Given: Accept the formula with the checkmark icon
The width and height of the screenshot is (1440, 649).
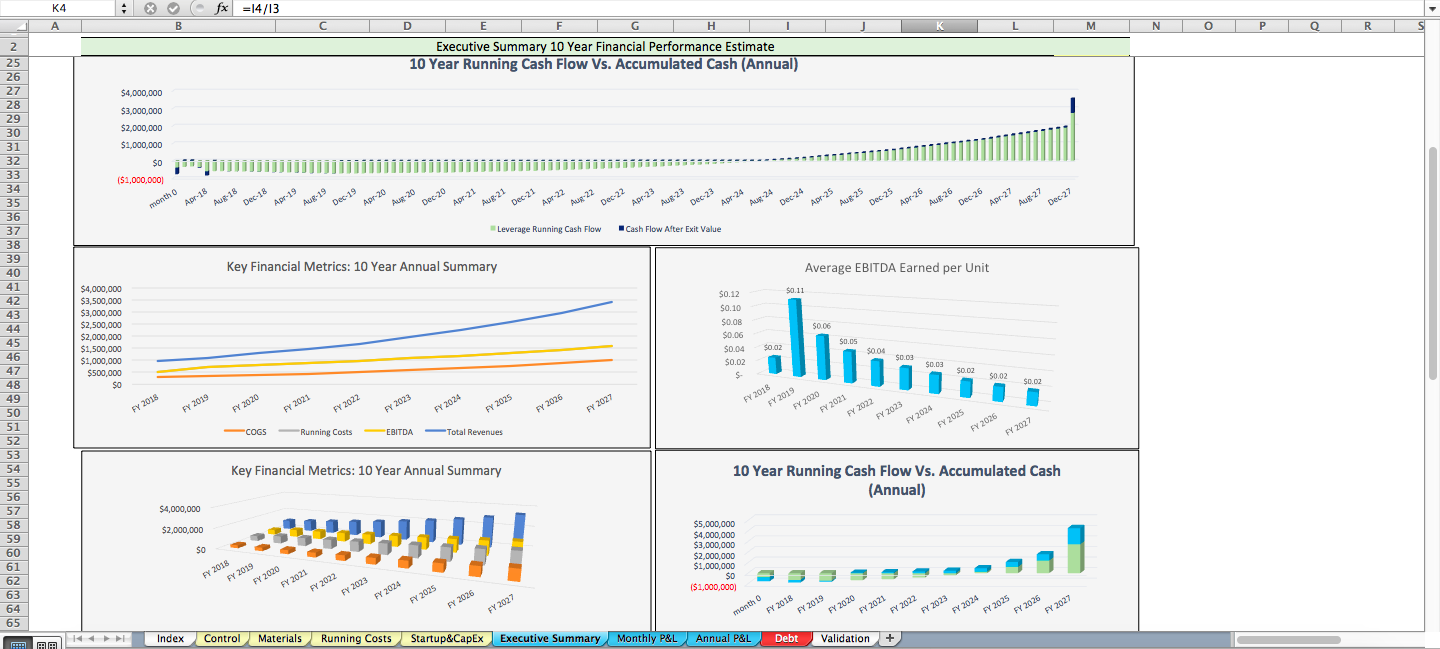Looking at the screenshot, I should coord(171,9).
